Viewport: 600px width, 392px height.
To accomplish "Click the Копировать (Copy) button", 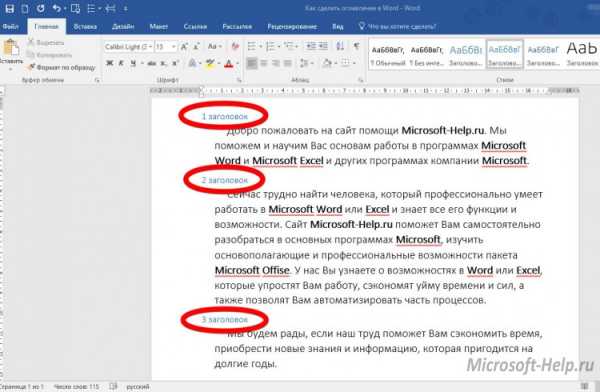I will point(50,55).
